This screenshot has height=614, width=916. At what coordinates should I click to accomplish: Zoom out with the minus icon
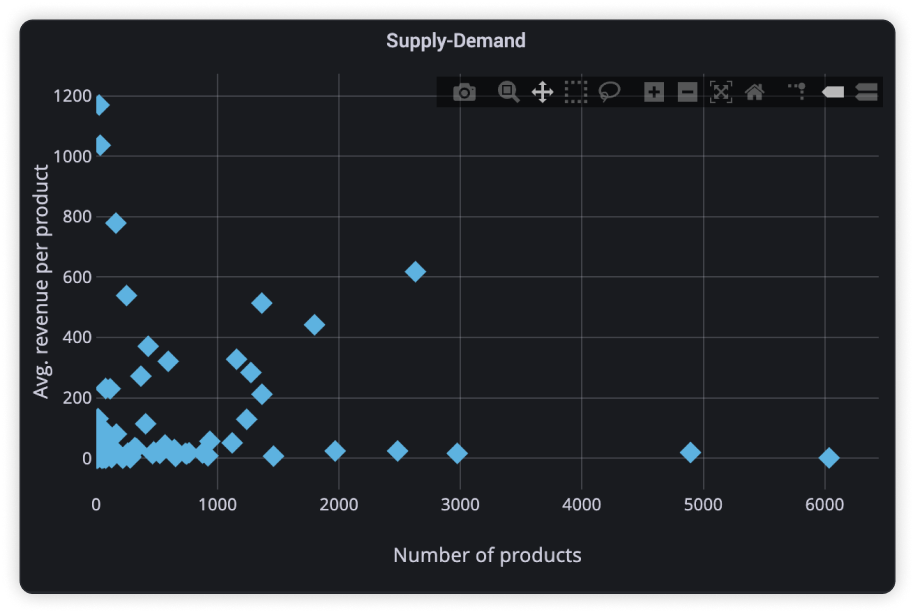click(687, 93)
